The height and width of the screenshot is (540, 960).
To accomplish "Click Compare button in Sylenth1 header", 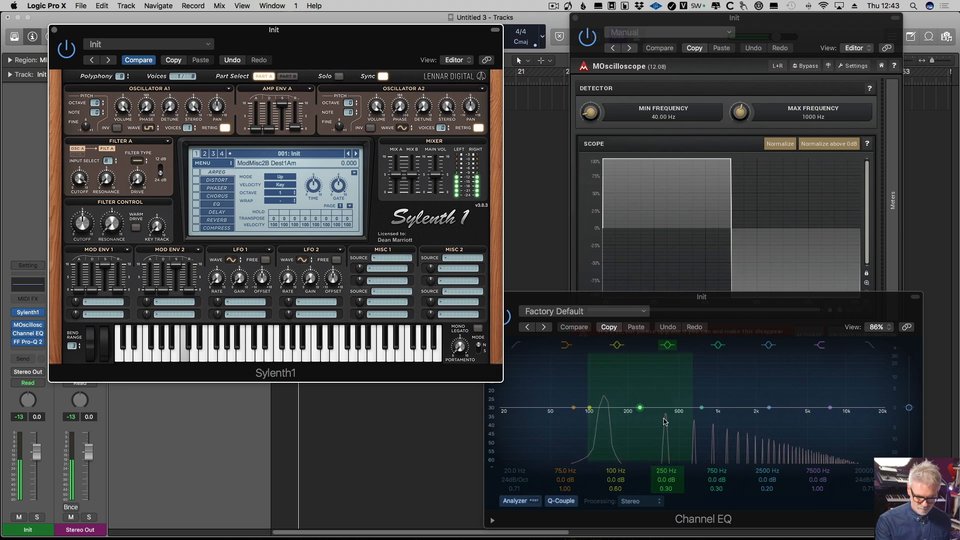I will tap(138, 60).
